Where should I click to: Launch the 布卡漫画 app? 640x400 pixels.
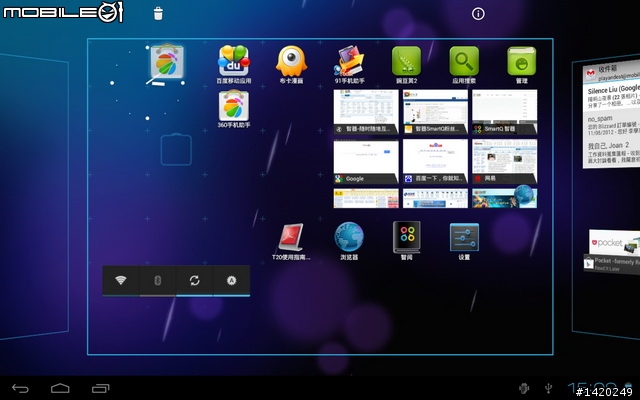coord(291,64)
